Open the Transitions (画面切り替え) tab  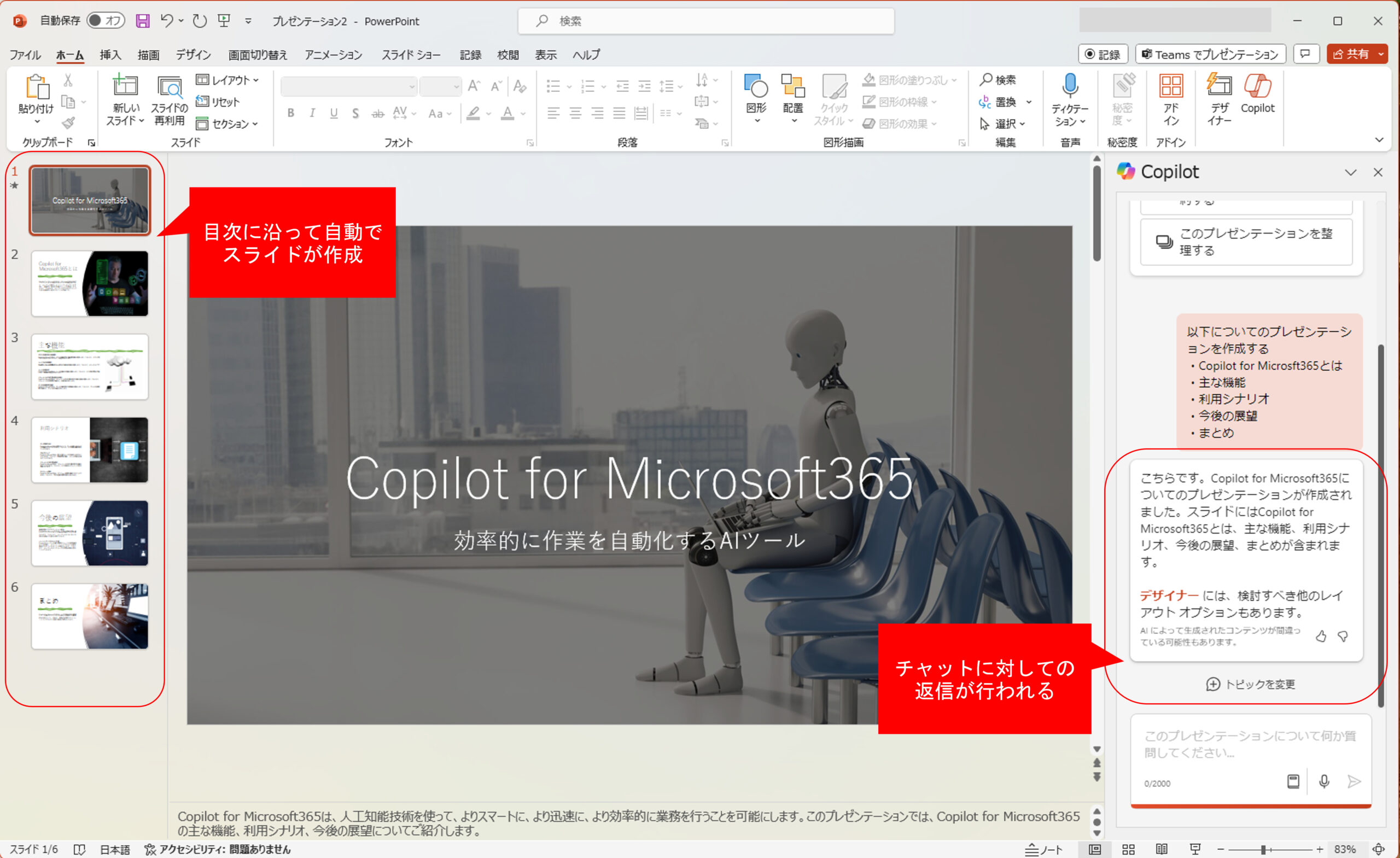258,55
